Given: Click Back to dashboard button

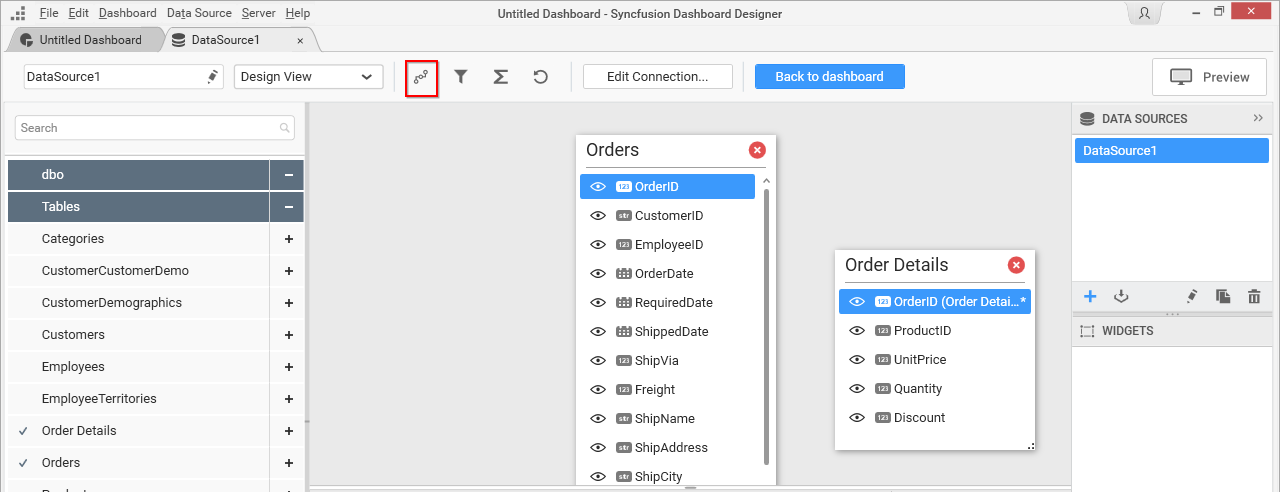Looking at the screenshot, I should point(829,77).
